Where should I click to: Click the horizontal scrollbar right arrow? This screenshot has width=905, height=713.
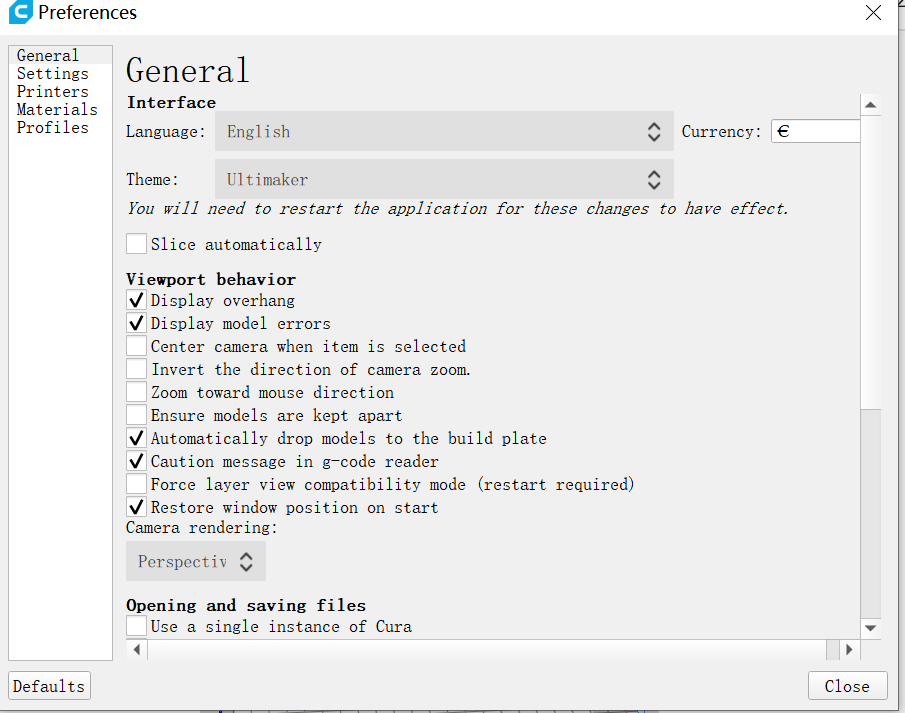(849, 649)
